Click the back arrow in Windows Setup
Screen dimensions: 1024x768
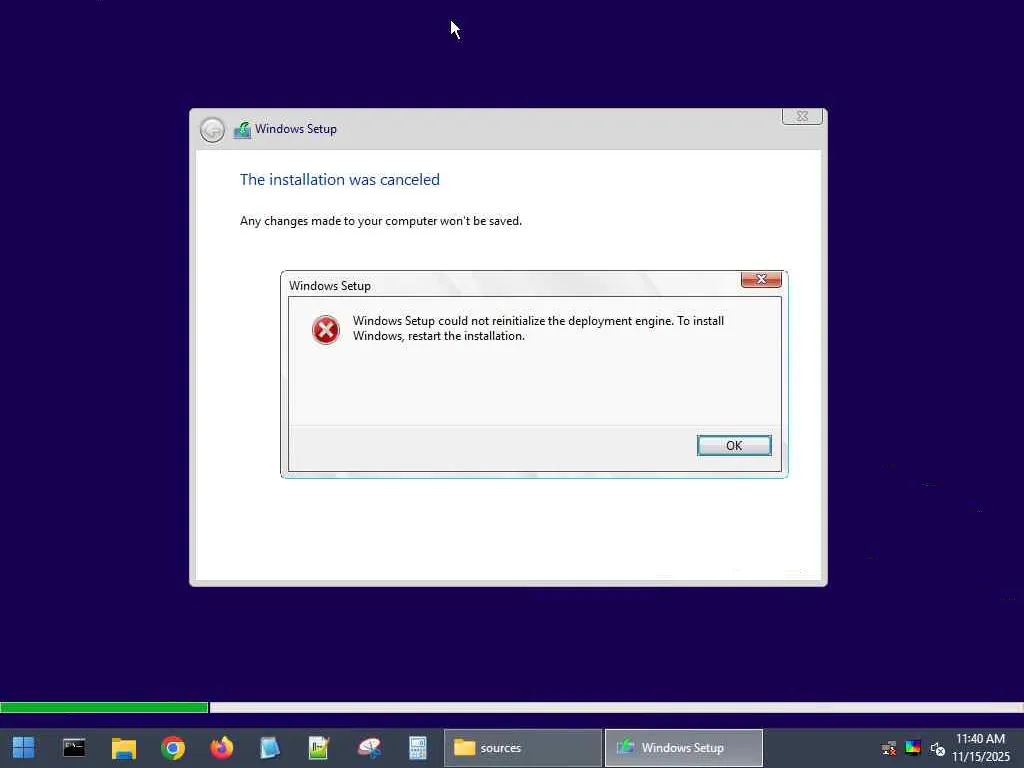(212, 130)
